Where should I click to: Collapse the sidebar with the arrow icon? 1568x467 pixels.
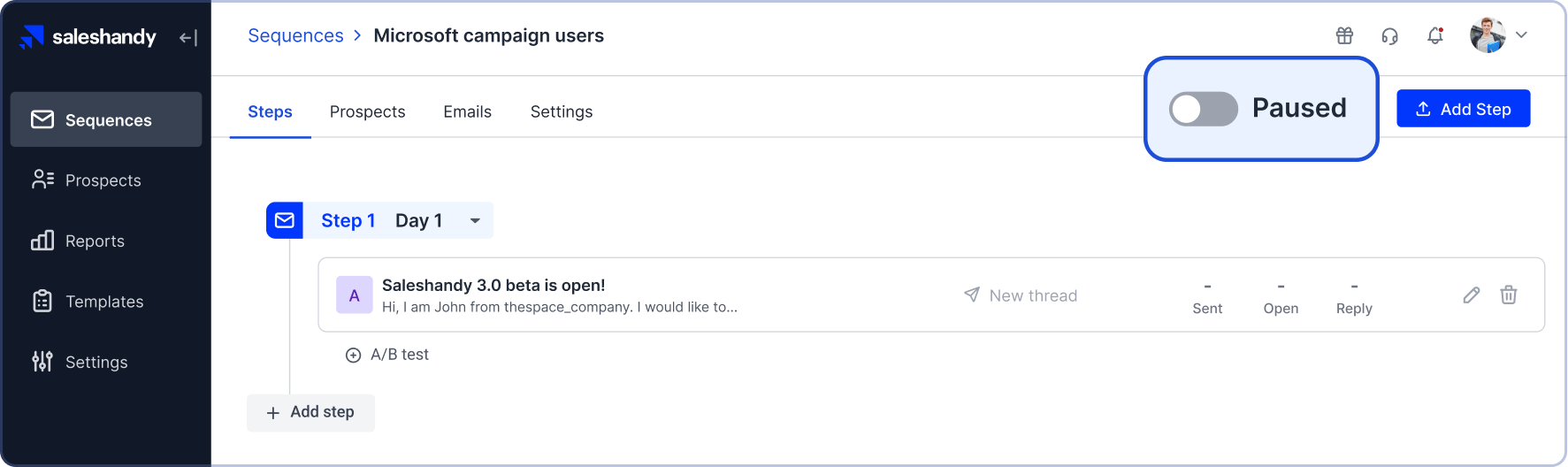[188, 37]
